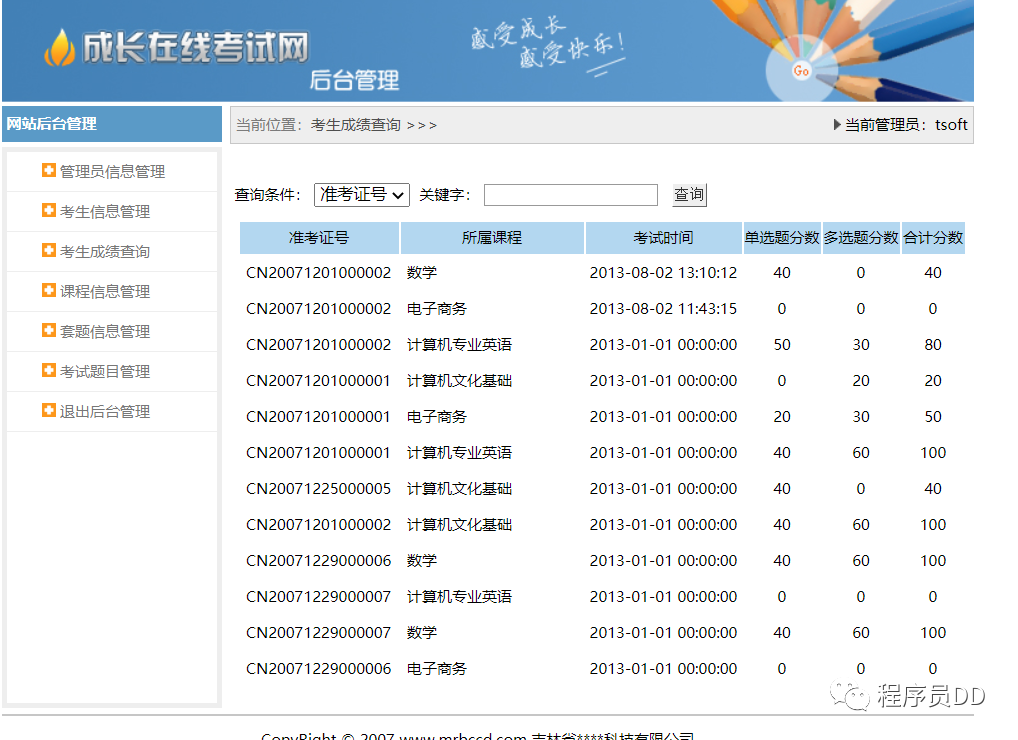
Task: Click the 合计分数 column header
Action: pos(933,238)
